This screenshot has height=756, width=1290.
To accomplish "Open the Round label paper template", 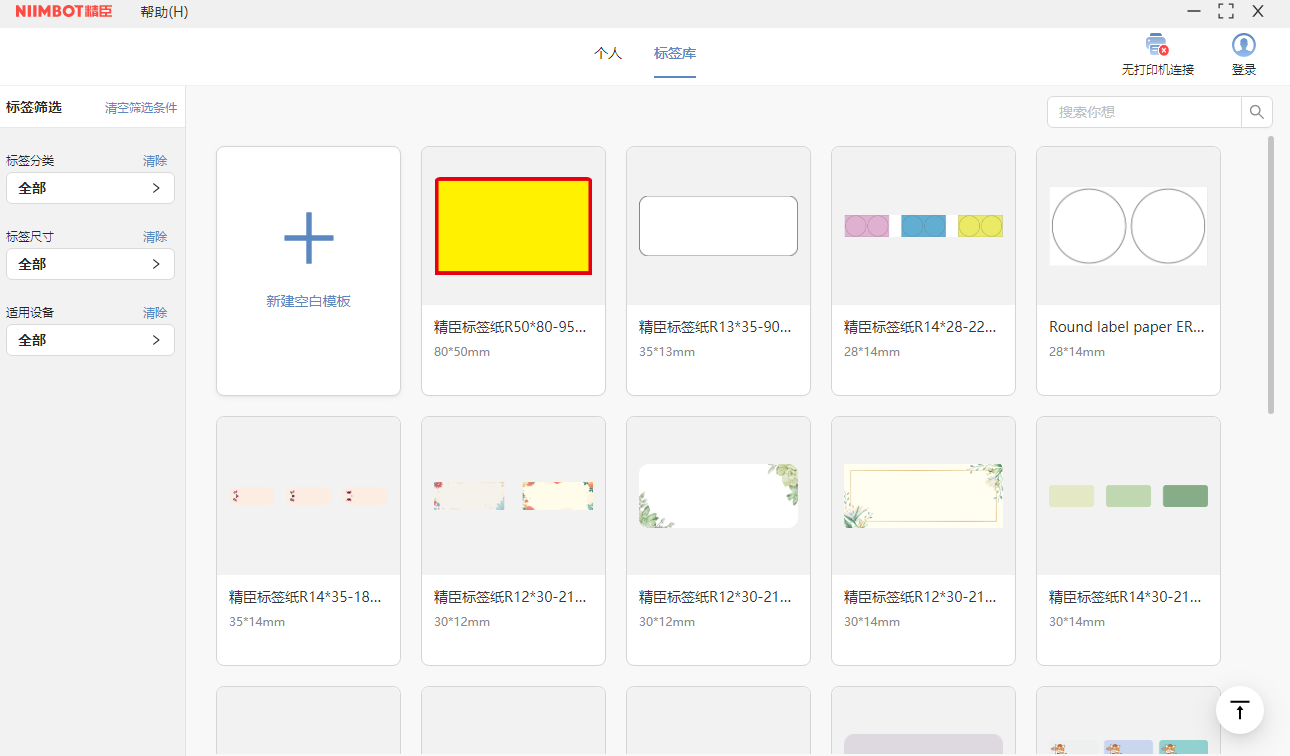I will (1128, 226).
